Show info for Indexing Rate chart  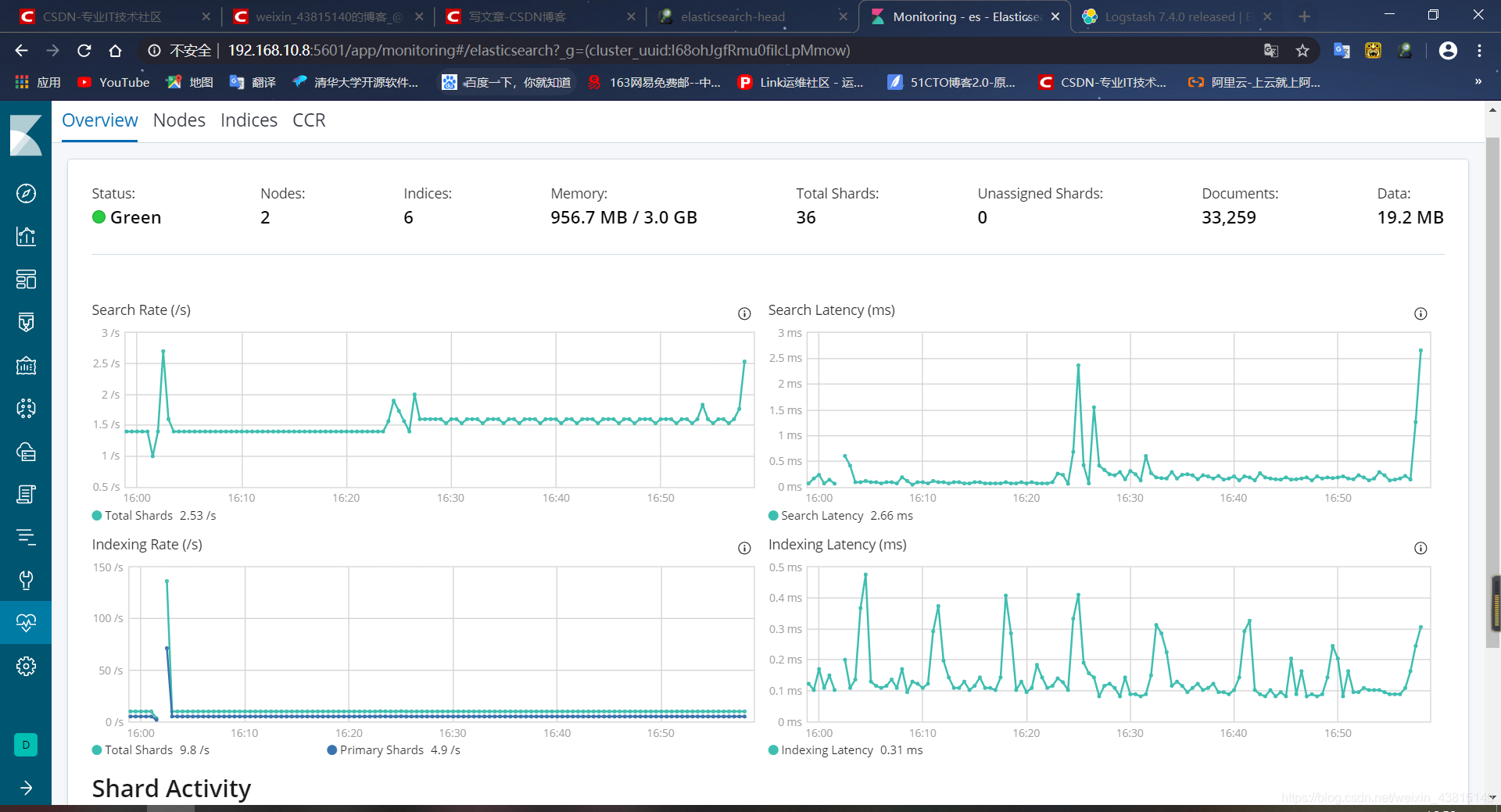[744, 548]
